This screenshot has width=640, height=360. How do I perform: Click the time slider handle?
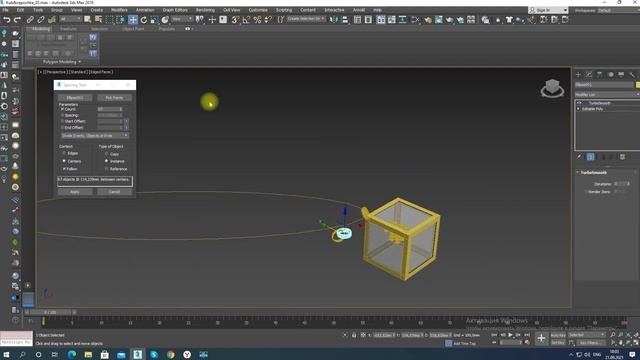click(x=50, y=312)
